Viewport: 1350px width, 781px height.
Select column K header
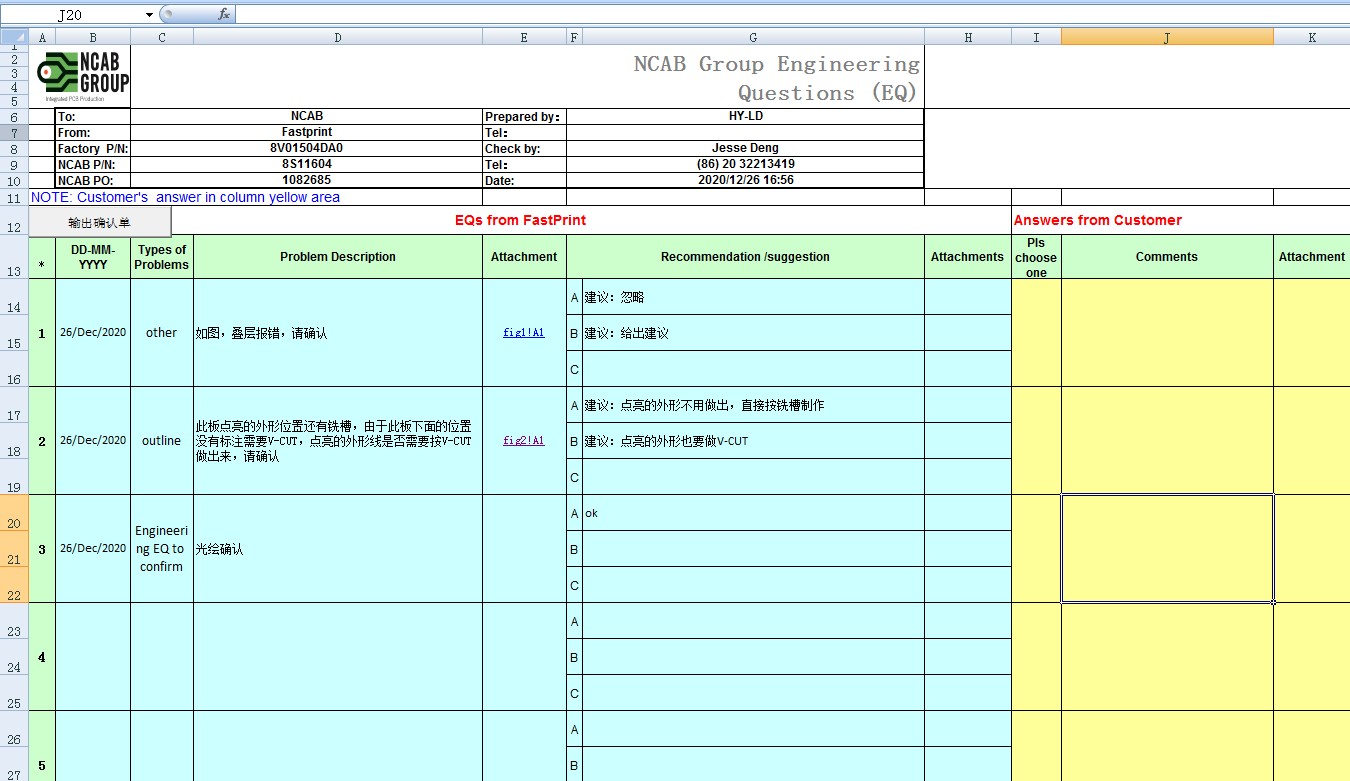pyautogui.click(x=1312, y=37)
